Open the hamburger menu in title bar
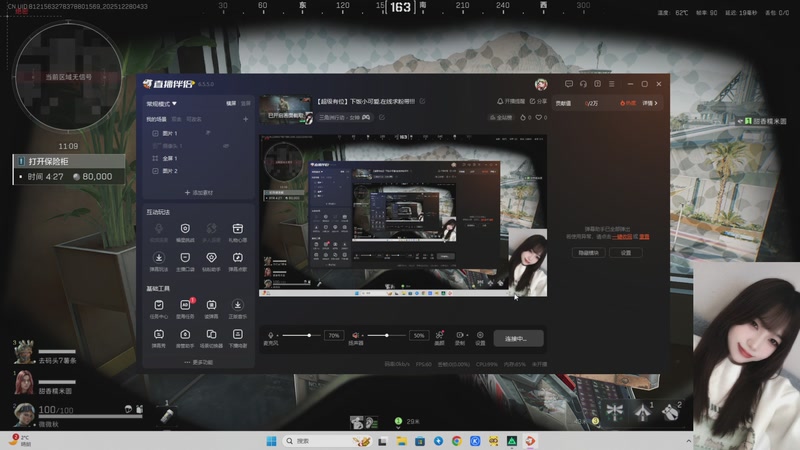 [612, 84]
